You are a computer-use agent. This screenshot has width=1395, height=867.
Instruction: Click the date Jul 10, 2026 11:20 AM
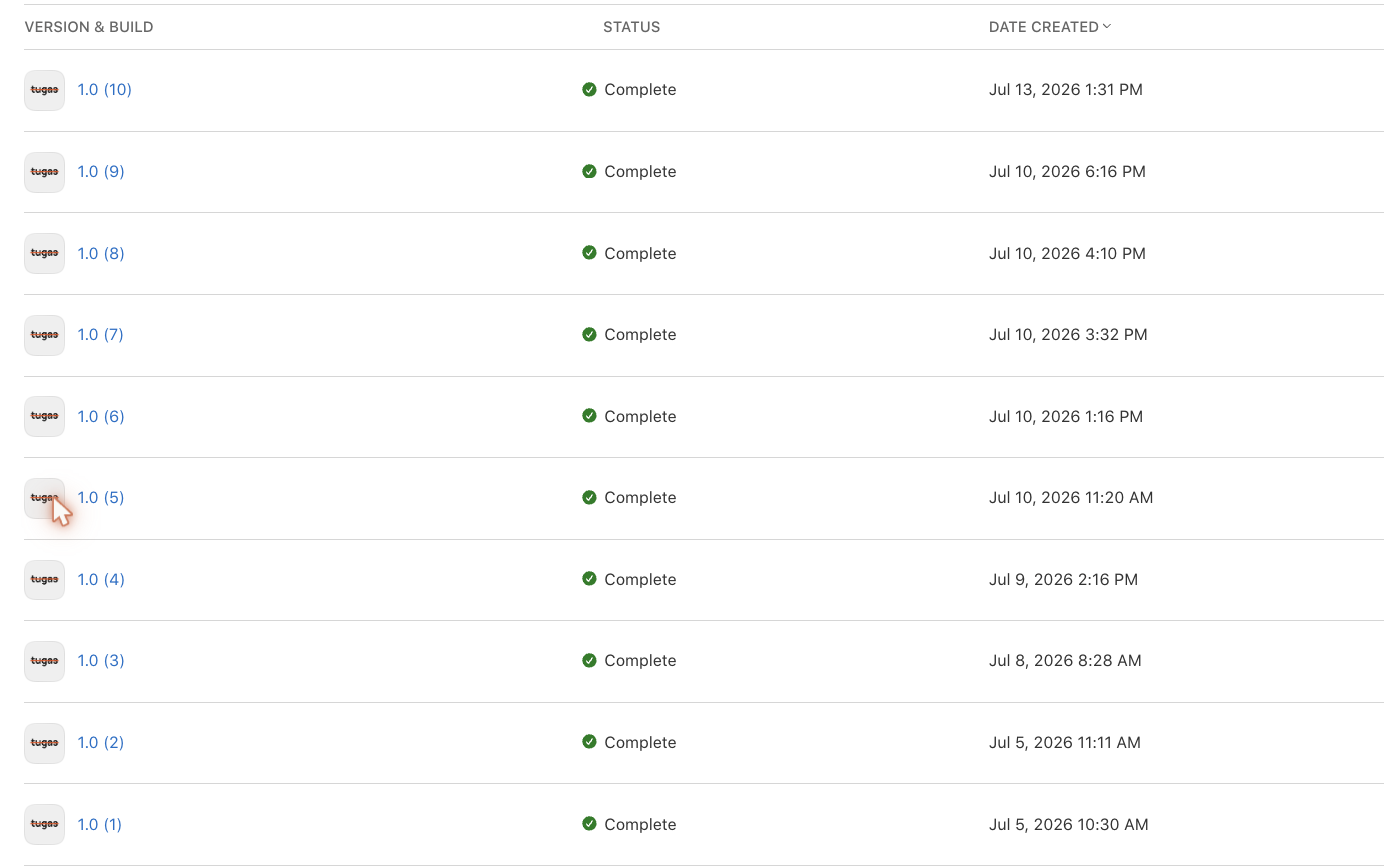(1071, 498)
